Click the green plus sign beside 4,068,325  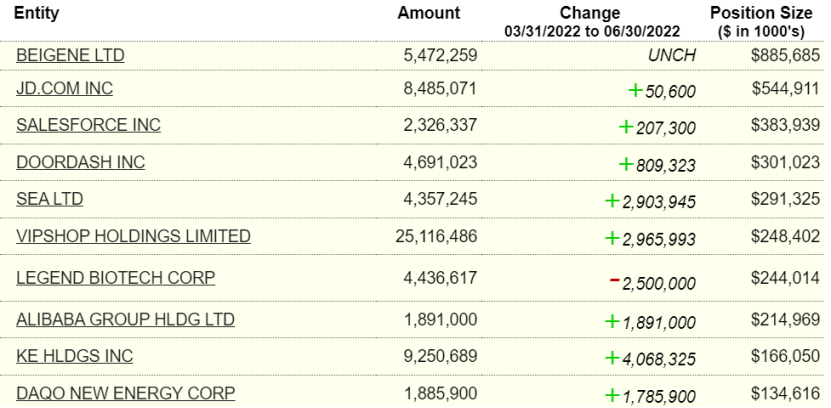(x=612, y=357)
